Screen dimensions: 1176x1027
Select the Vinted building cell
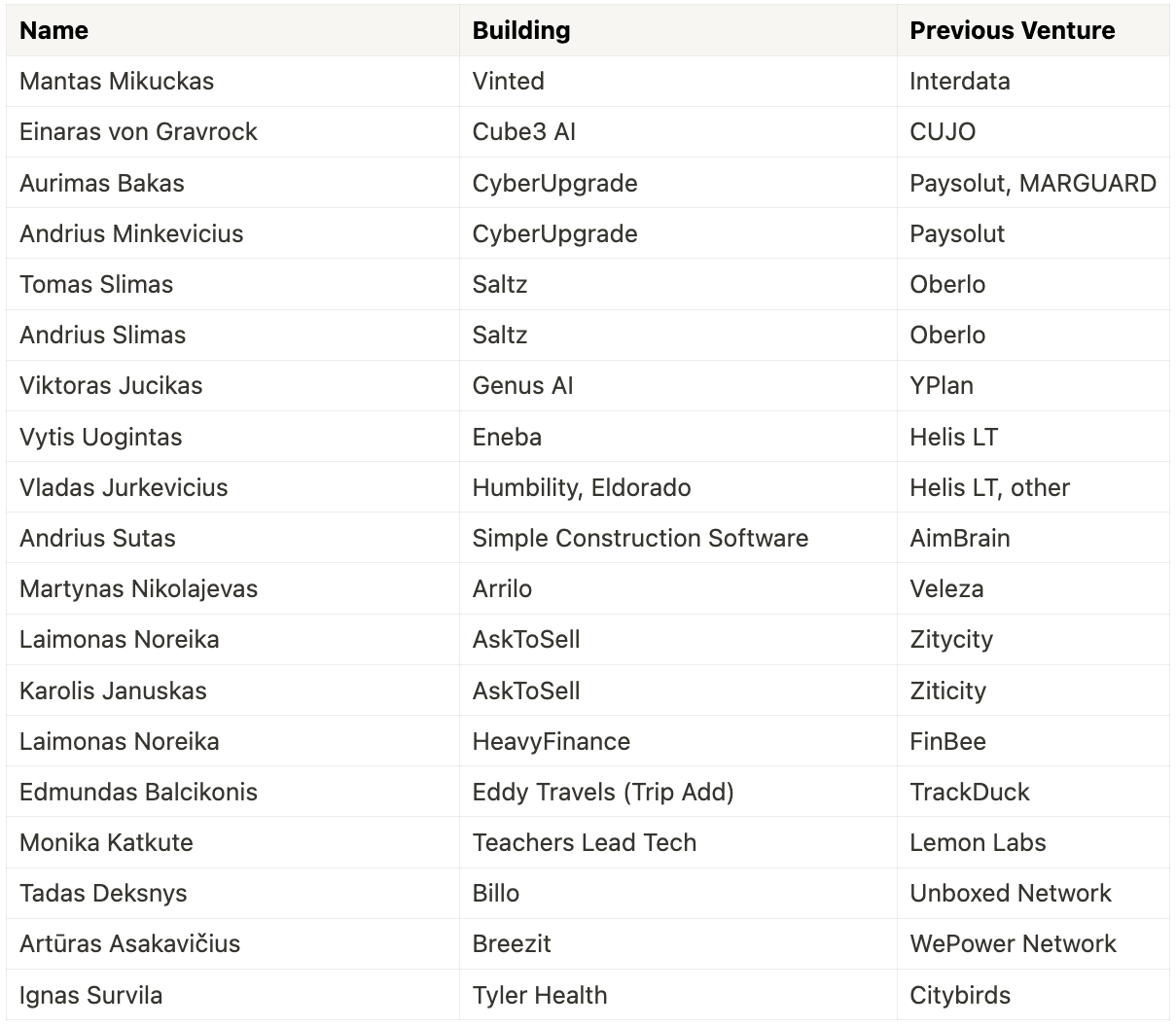click(x=678, y=82)
